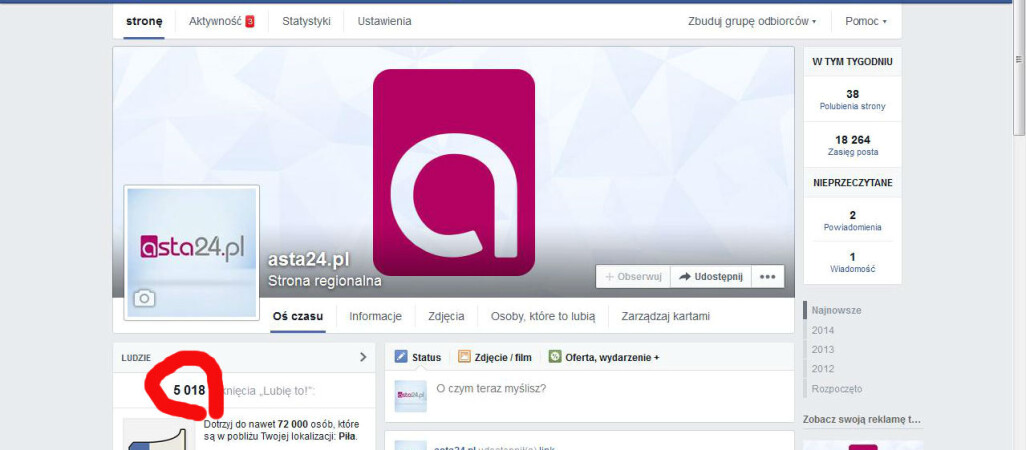Click the Udostępnij button
Viewport: 1026px width, 450px height.
coord(711,277)
